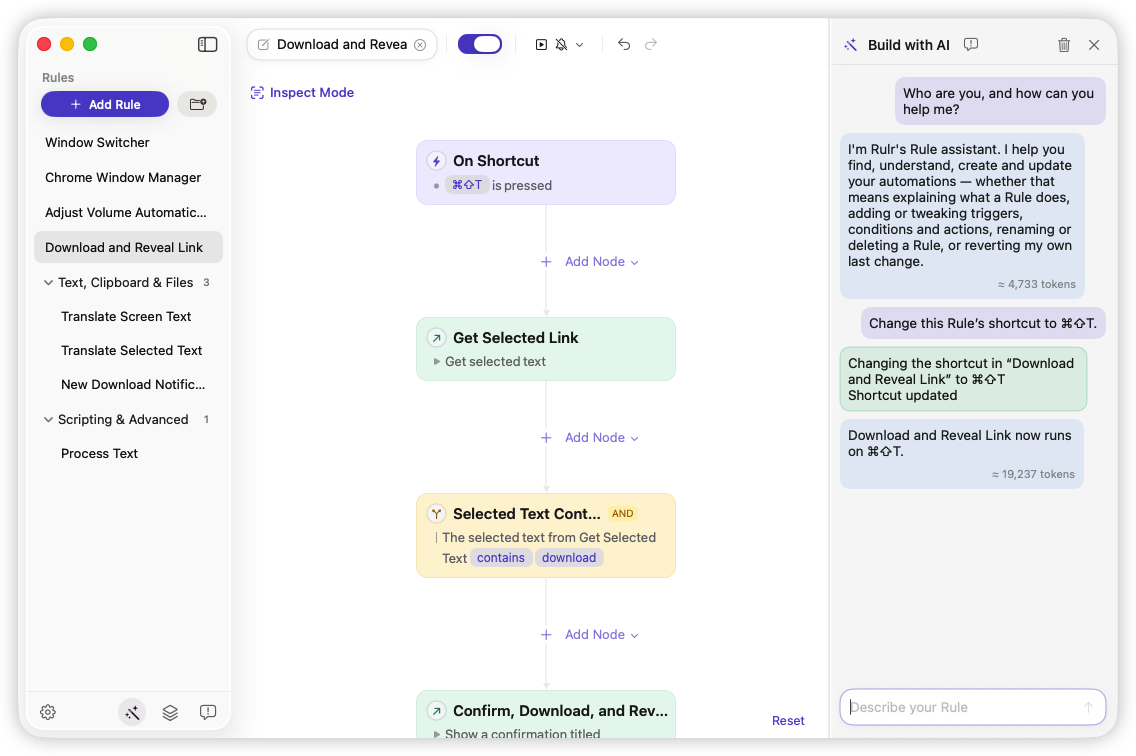Open the new folder icon beside Add Rule
The image size is (1136, 756).
(197, 104)
